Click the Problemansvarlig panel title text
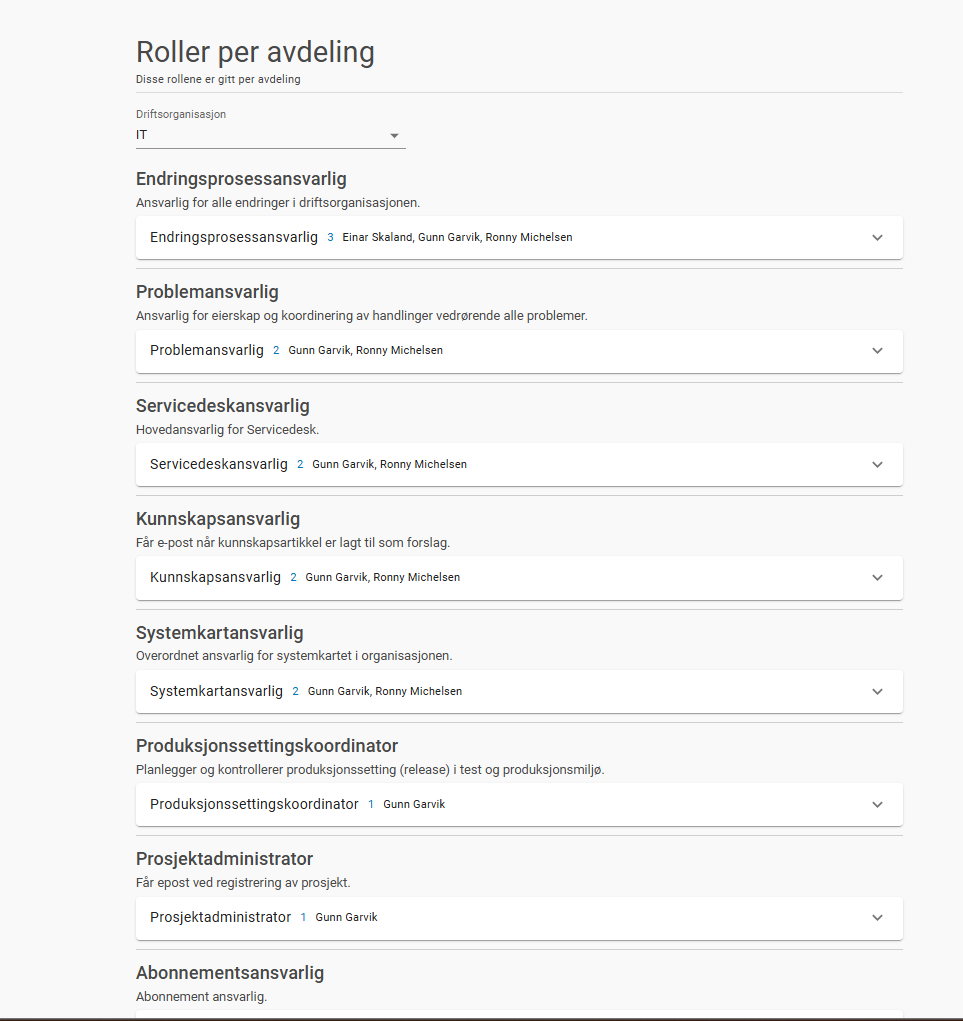 [x=207, y=351]
